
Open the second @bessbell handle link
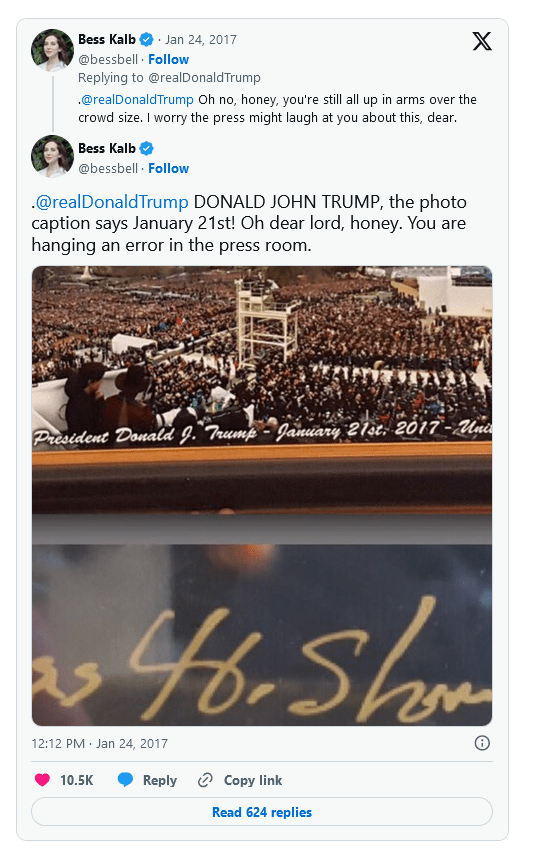coord(108,168)
